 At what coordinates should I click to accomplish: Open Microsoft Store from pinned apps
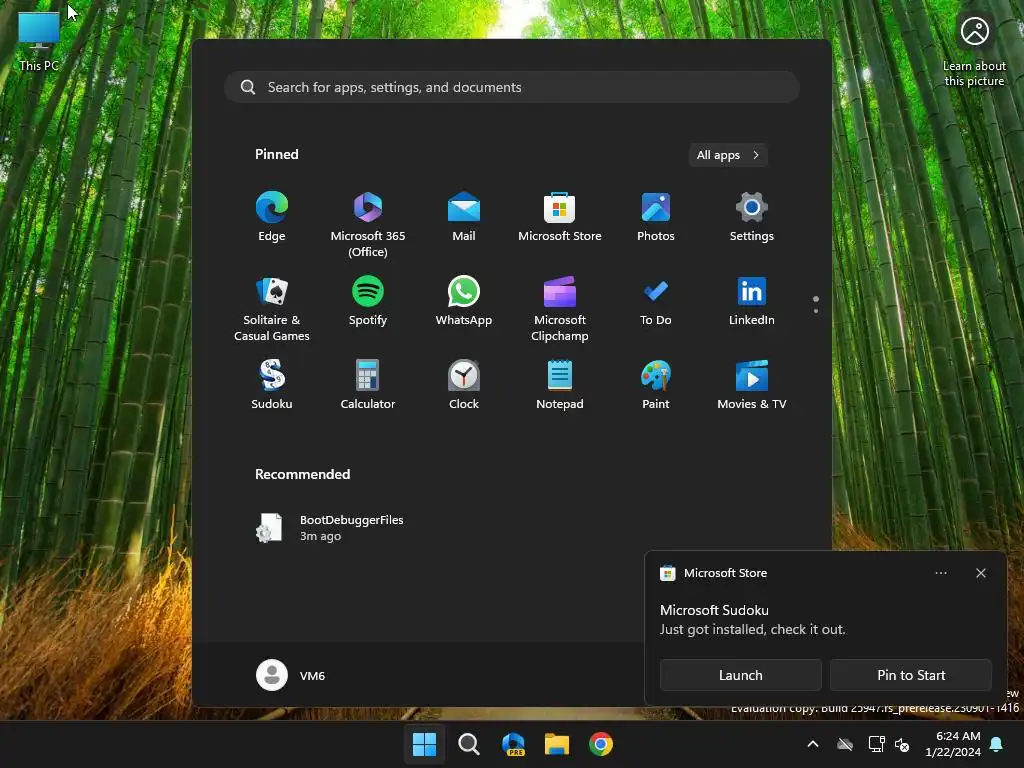point(560,217)
